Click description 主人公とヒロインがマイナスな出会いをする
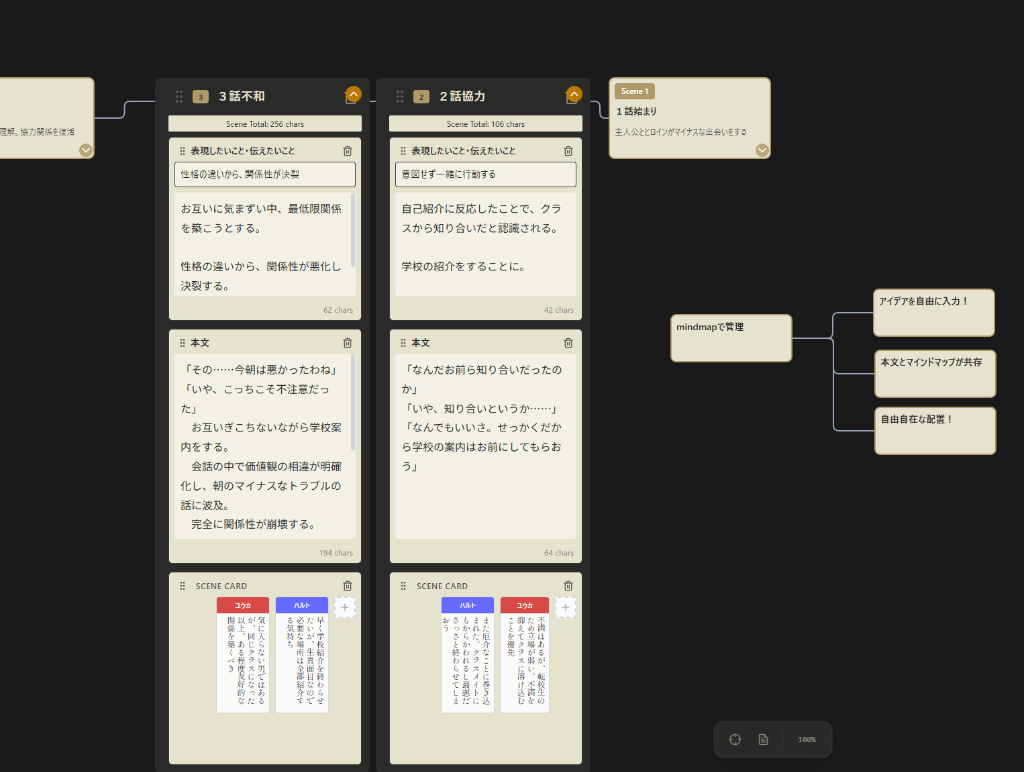Image resolution: width=1024 pixels, height=772 pixels. coord(680,132)
